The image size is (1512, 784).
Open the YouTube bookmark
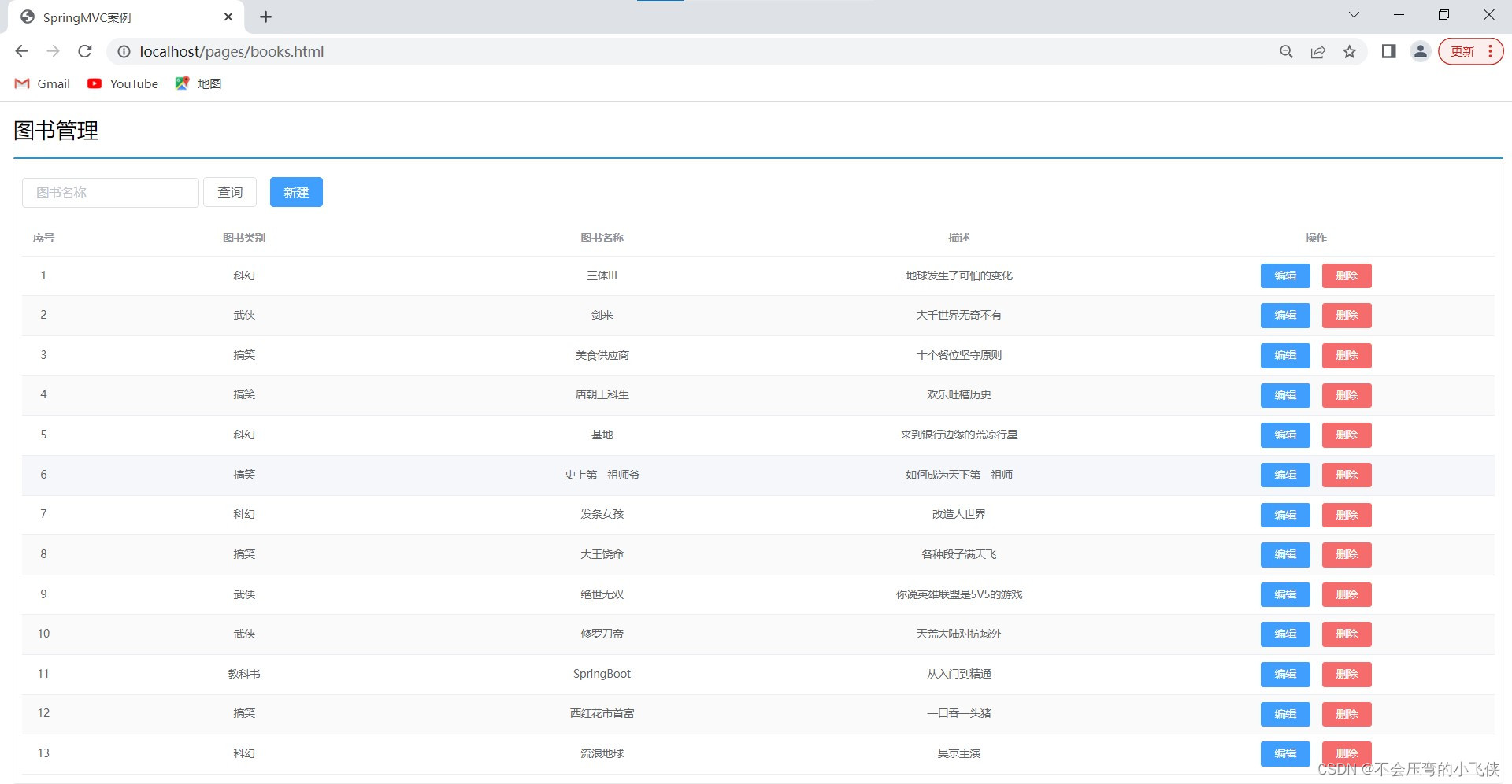(x=123, y=83)
